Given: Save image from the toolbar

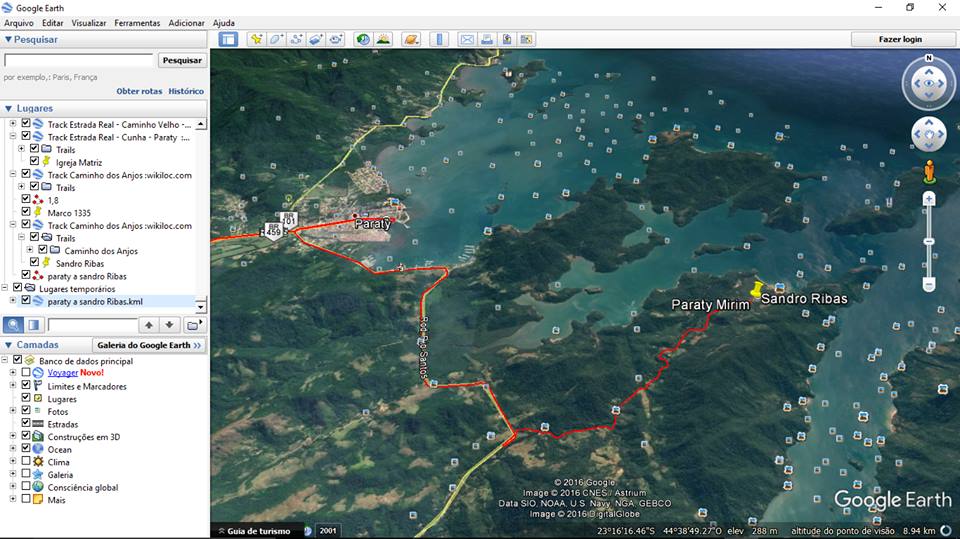Looking at the screenshot, I should click(x=507, y=39).
